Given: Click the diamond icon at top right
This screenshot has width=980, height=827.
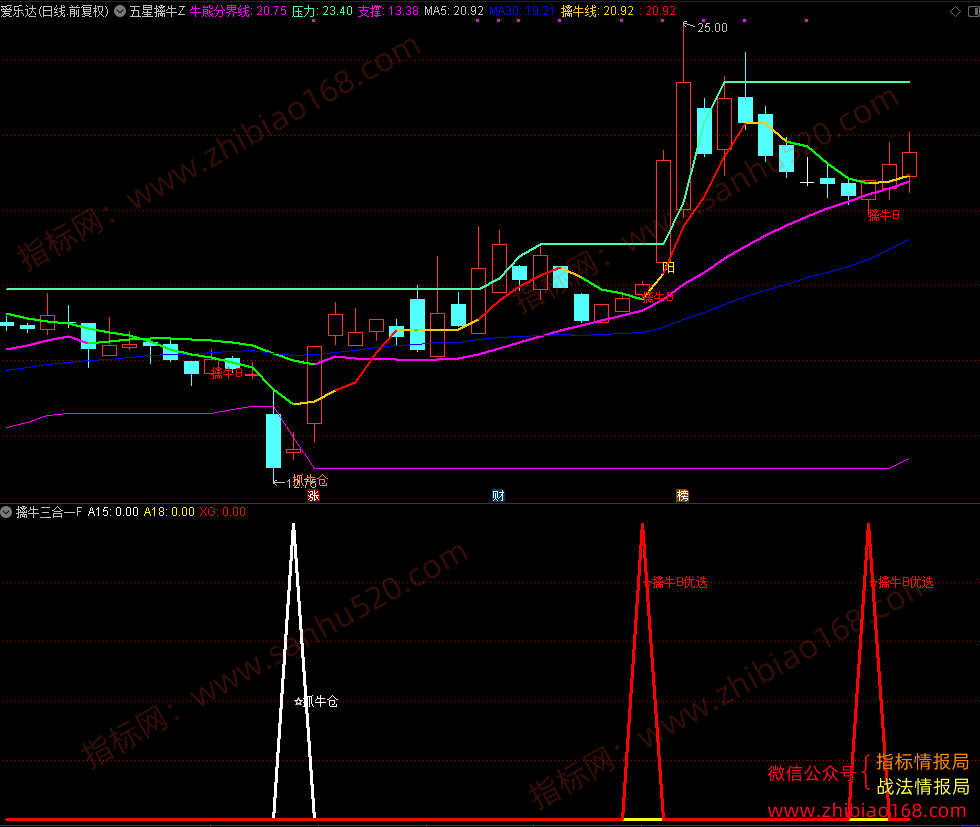Looking at the screenshot, I should click(x=955, y=11).
